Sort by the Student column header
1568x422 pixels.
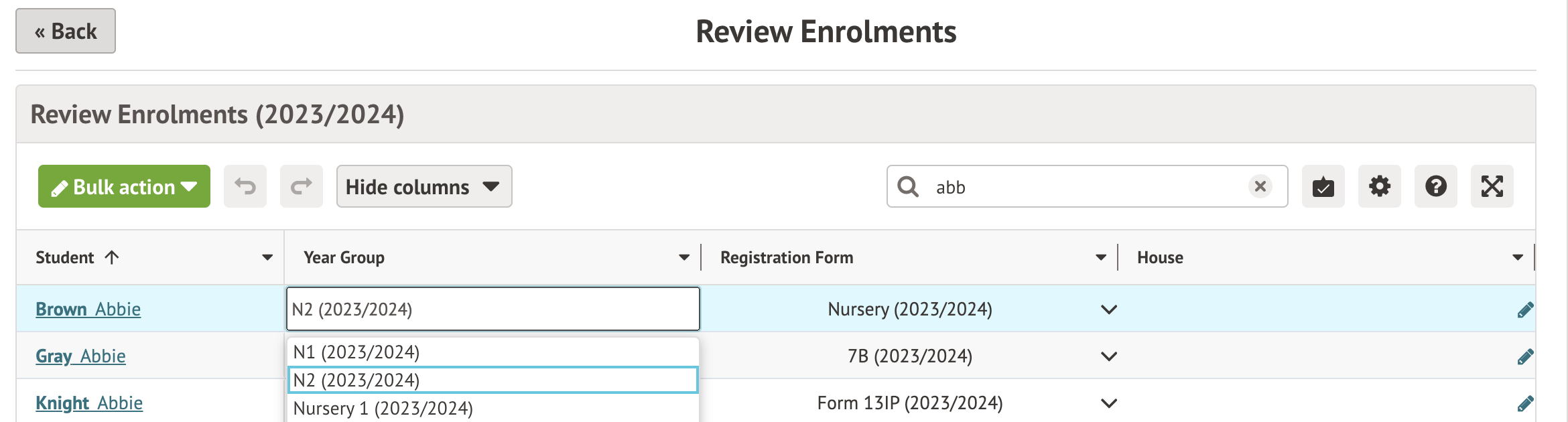click(65, 258)
